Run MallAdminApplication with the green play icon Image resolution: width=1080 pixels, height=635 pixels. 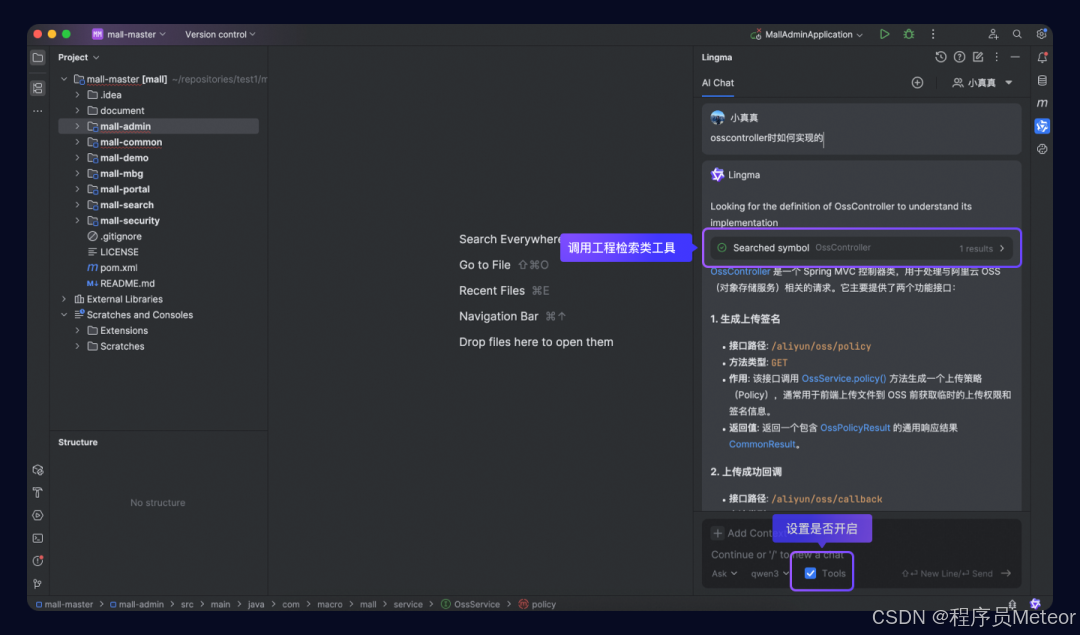click(x=884, y=34)
